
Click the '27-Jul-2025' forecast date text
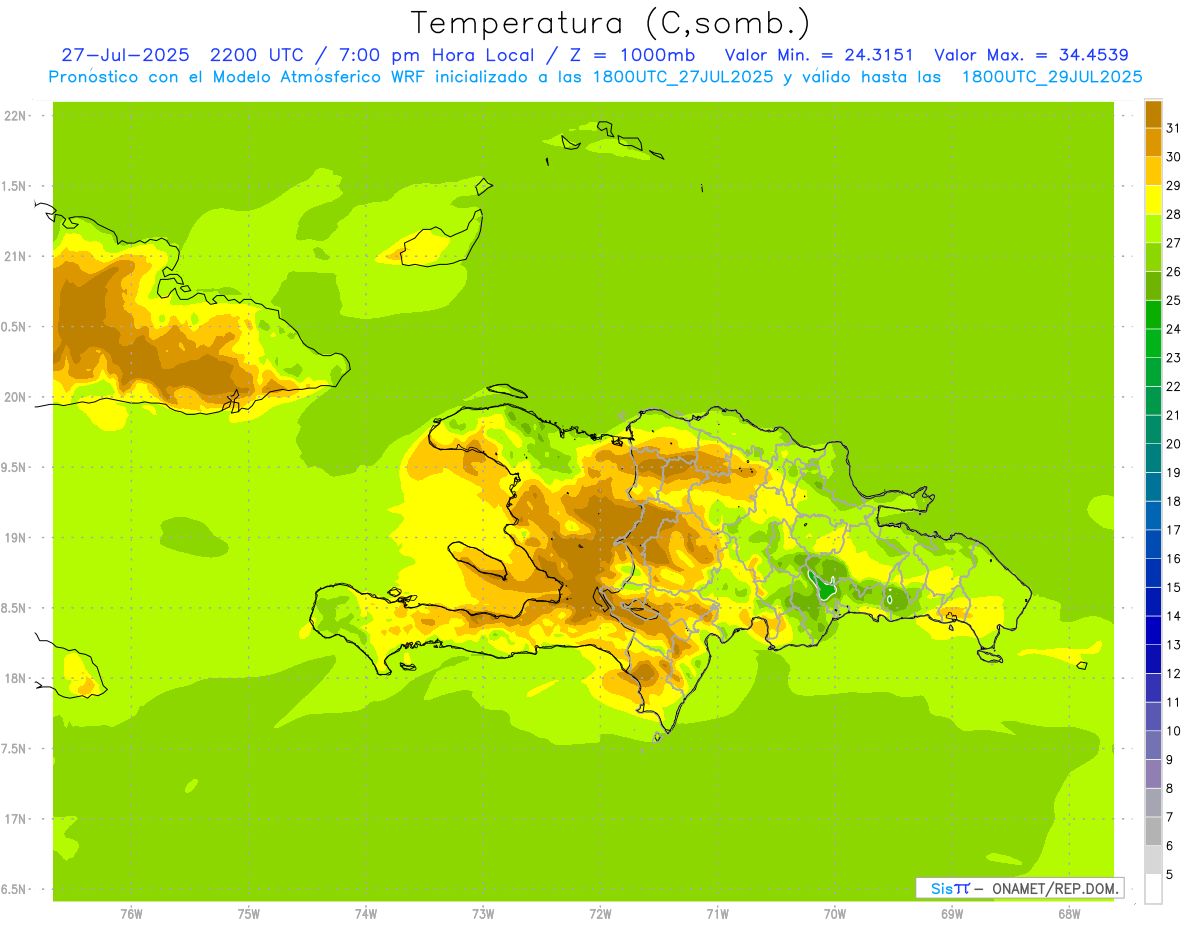[x=125, y=55]
